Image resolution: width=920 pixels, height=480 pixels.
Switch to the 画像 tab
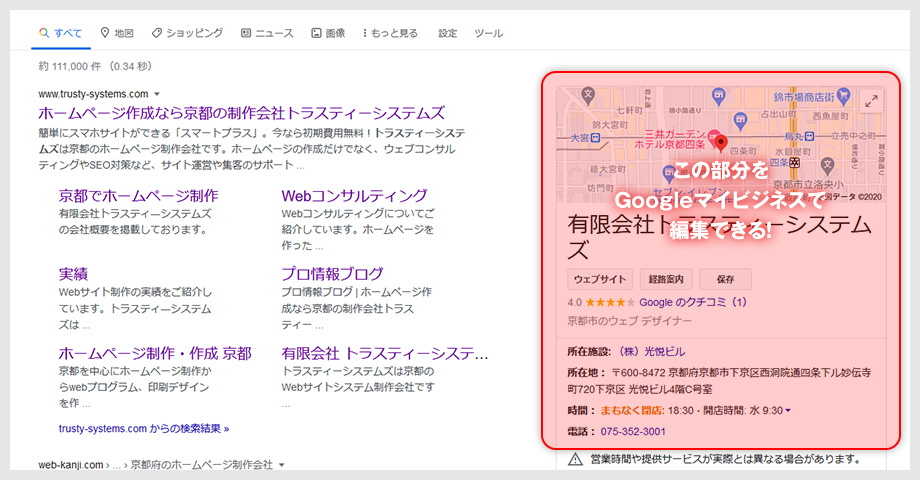(328, 33)
